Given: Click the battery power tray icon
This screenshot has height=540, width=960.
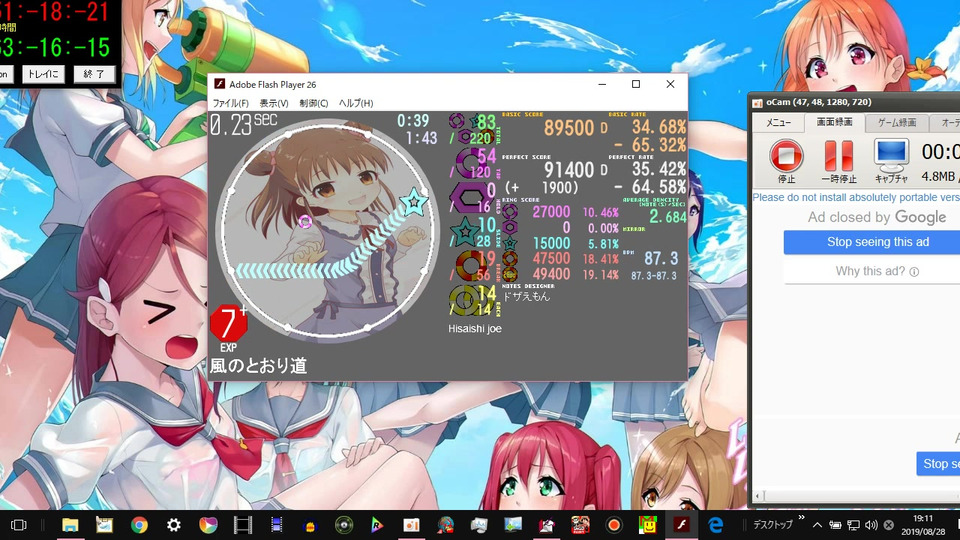Looking at the screenshot, I should coord(835,525).
